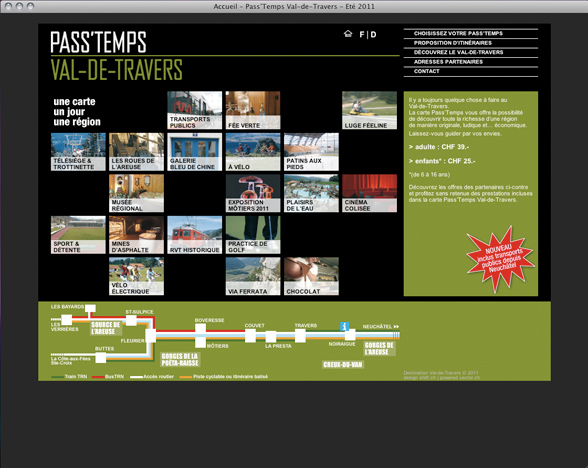Select the Chocolat thumbnail
This screenshot has width=588, height=468.
(311, 276)
